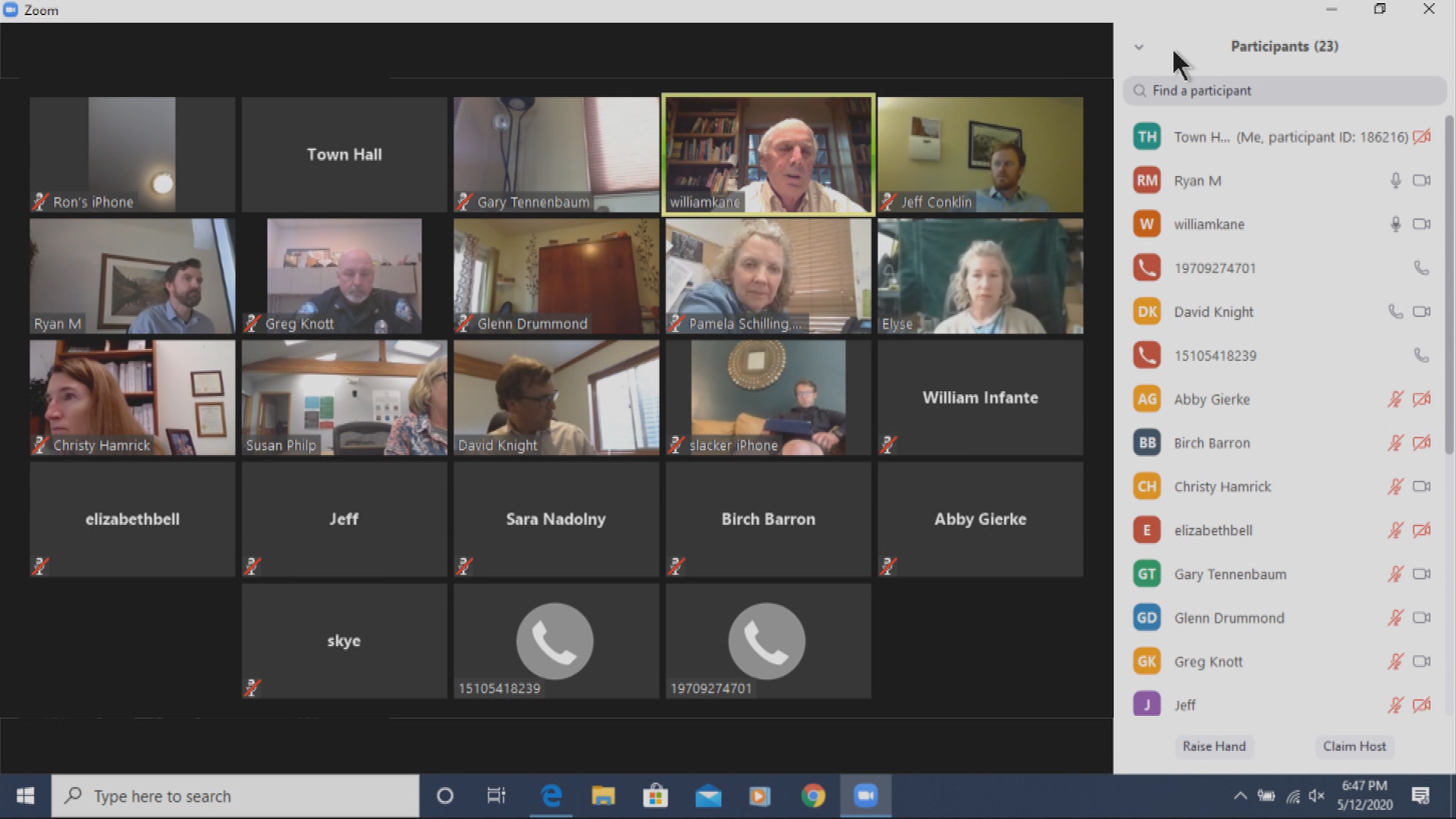Screen dimensions: 1456x819
Task: Open Microsoft Edge from the taskbar
Action: [551, 796]
